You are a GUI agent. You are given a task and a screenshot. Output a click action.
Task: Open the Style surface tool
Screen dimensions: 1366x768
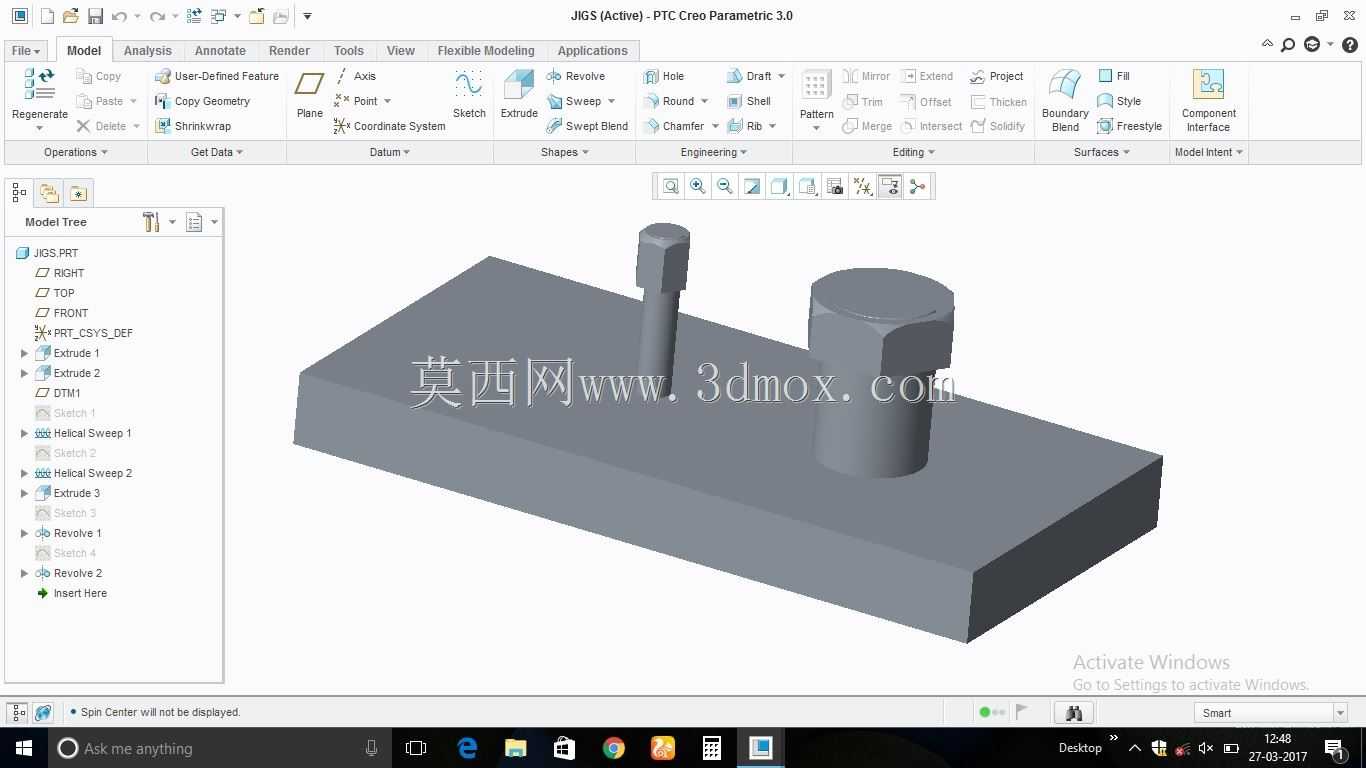pyautogui.click(x=1119, y=101)
